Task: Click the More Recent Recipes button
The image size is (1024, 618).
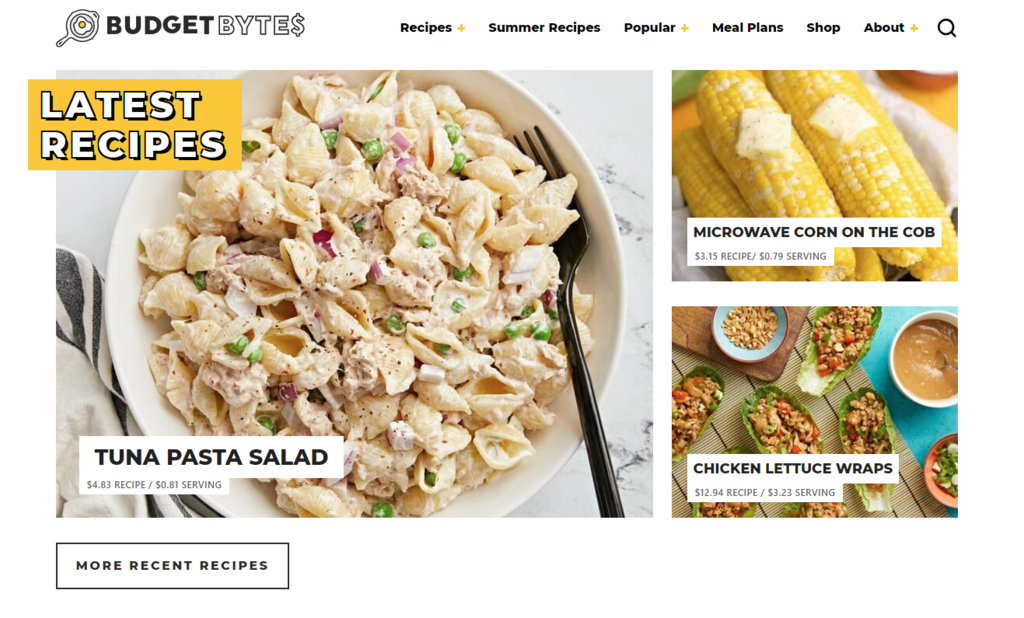Action: [172, 566]
